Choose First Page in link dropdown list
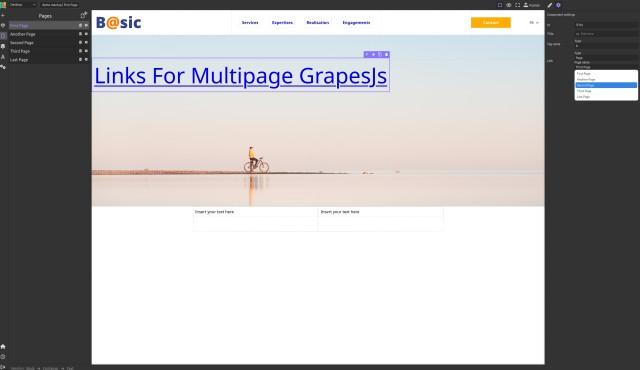This screenshot has height=370, width=640. [x=606, y=74]
